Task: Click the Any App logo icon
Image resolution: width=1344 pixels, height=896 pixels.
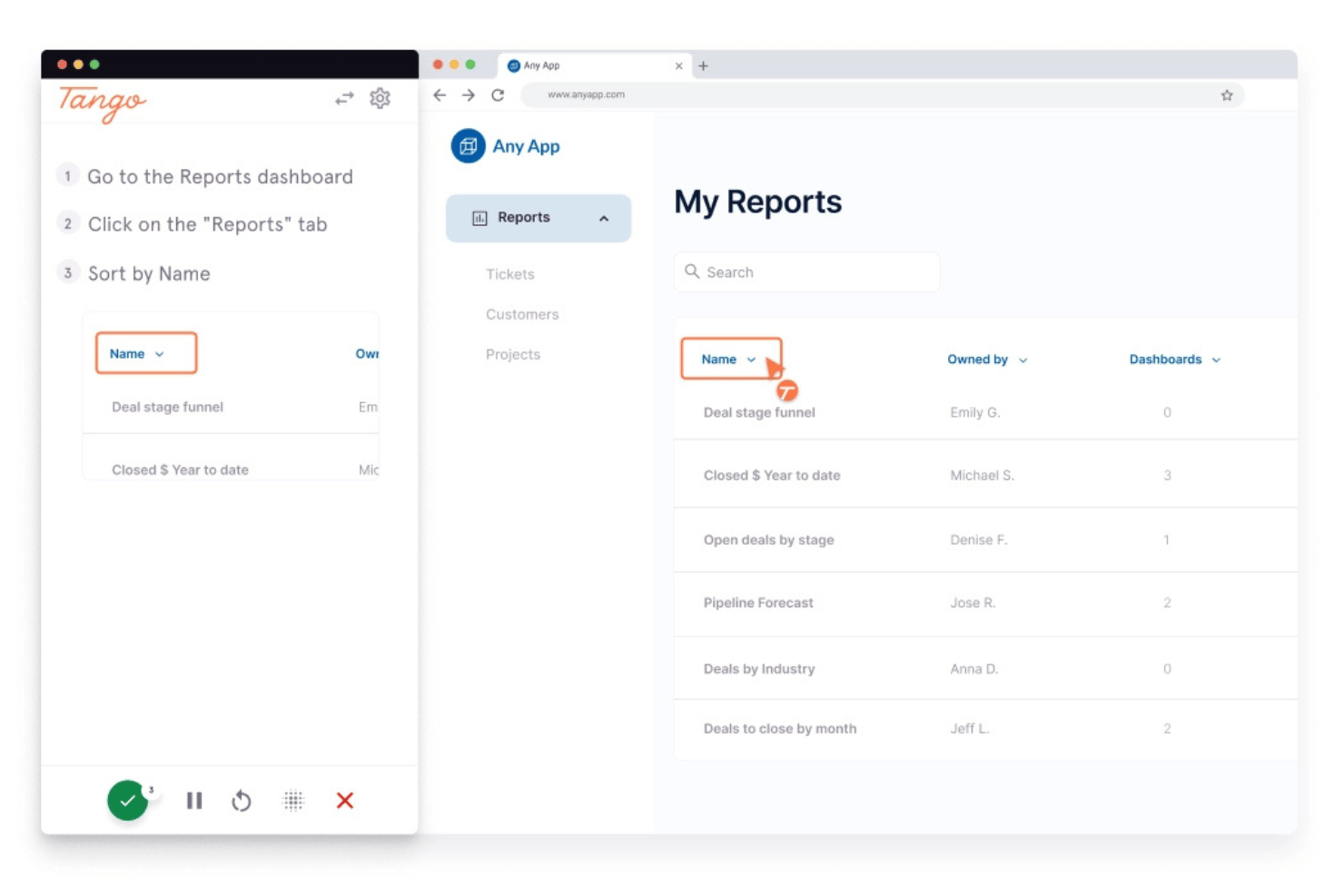Action: tap(468, 145)
